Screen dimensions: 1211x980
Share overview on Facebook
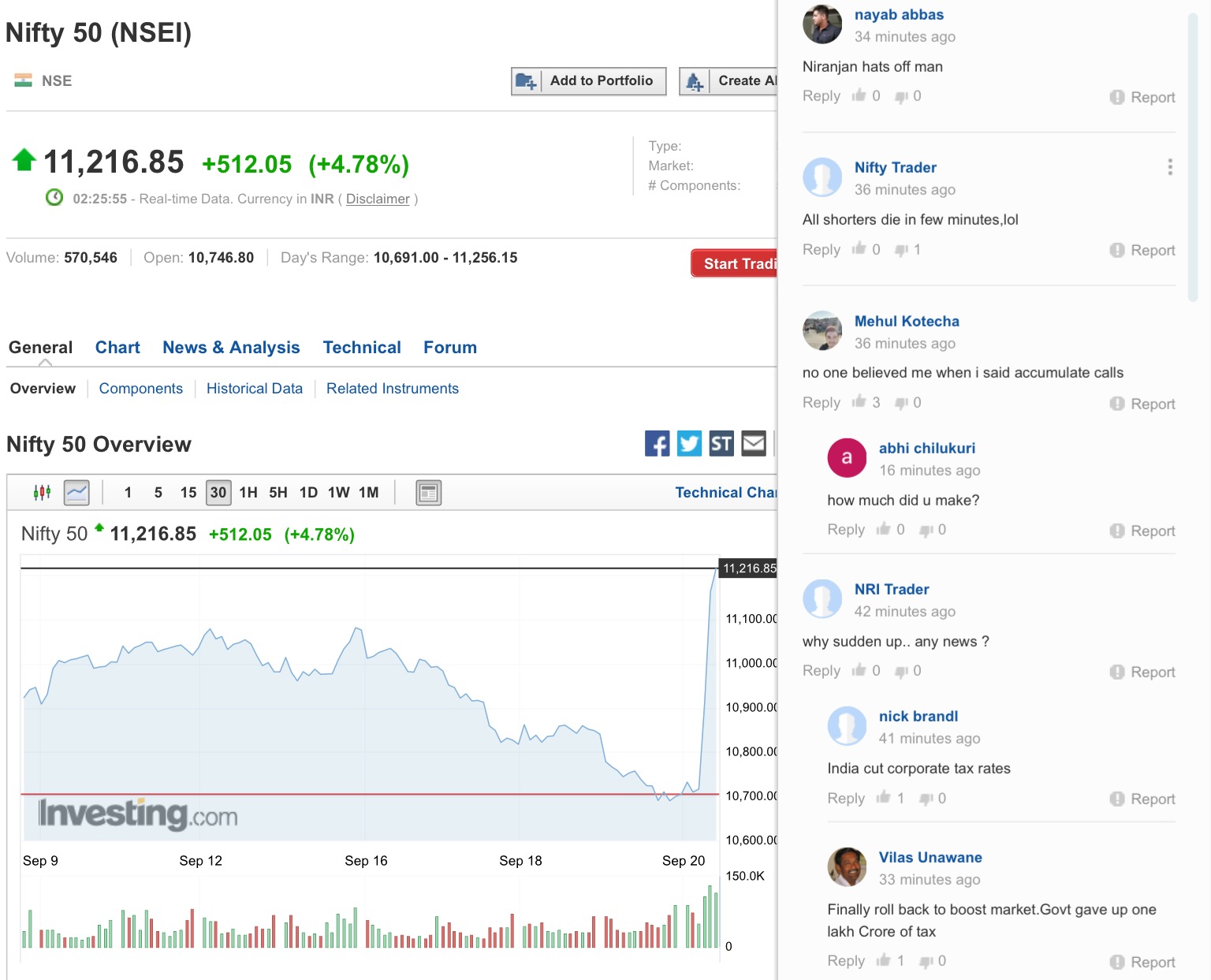pyautogui.click(x=657, y=444)
